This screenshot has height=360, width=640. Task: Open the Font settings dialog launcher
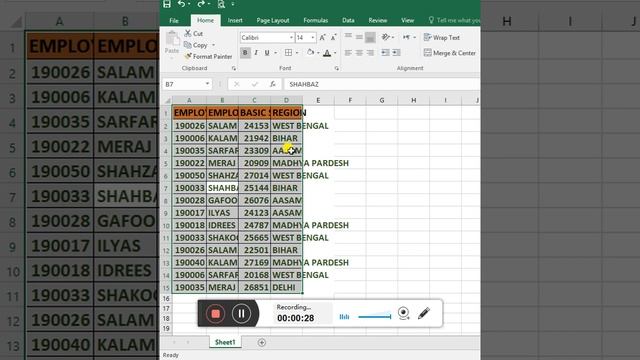click(x=337, y=69)
